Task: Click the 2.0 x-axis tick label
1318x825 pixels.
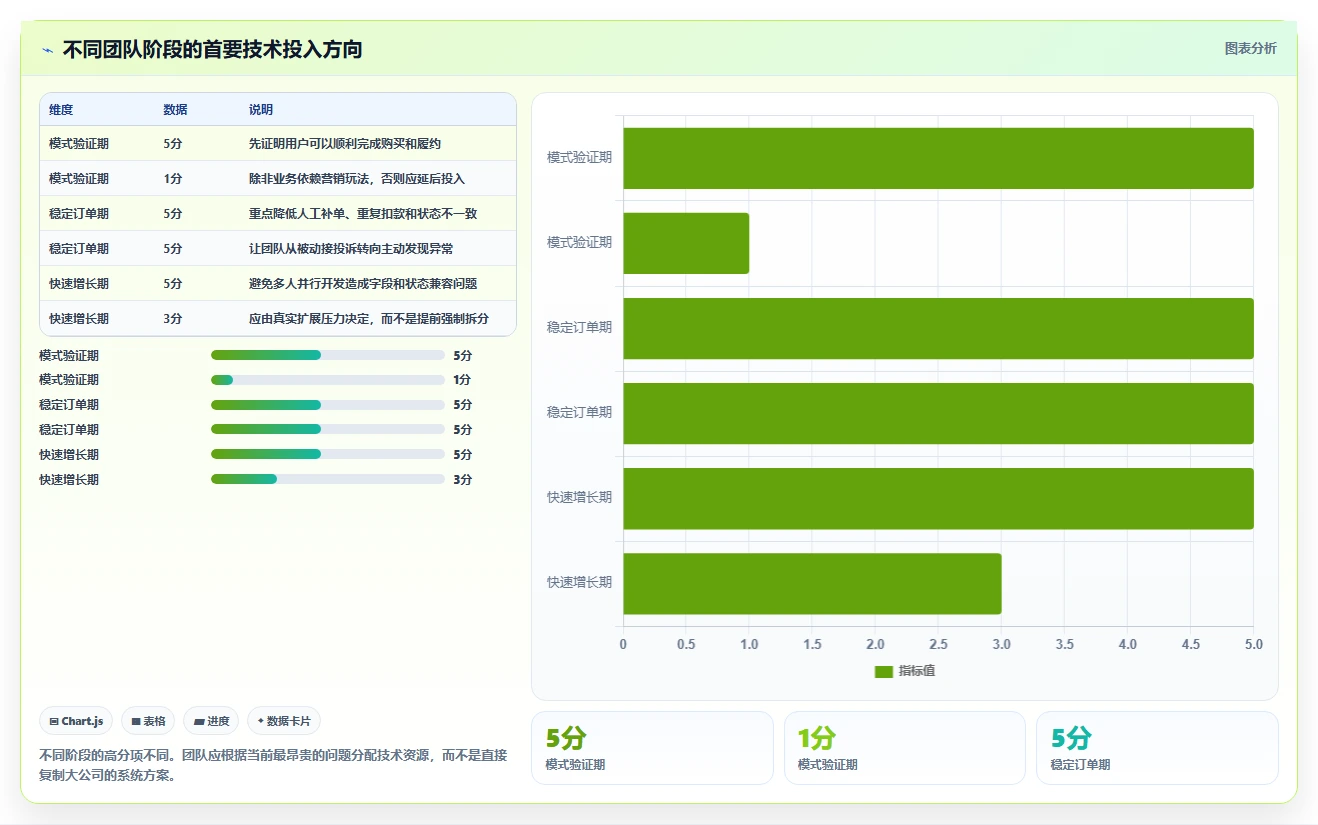Action: (x=875, y=645)
